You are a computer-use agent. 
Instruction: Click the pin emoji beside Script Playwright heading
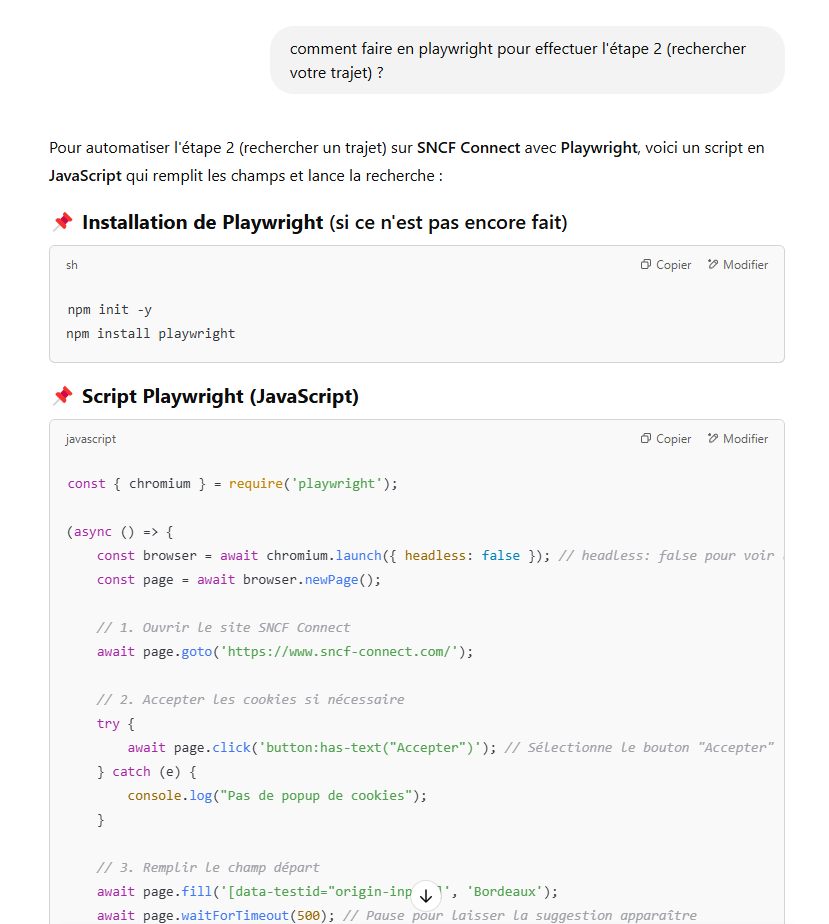[x=63, y=396]
